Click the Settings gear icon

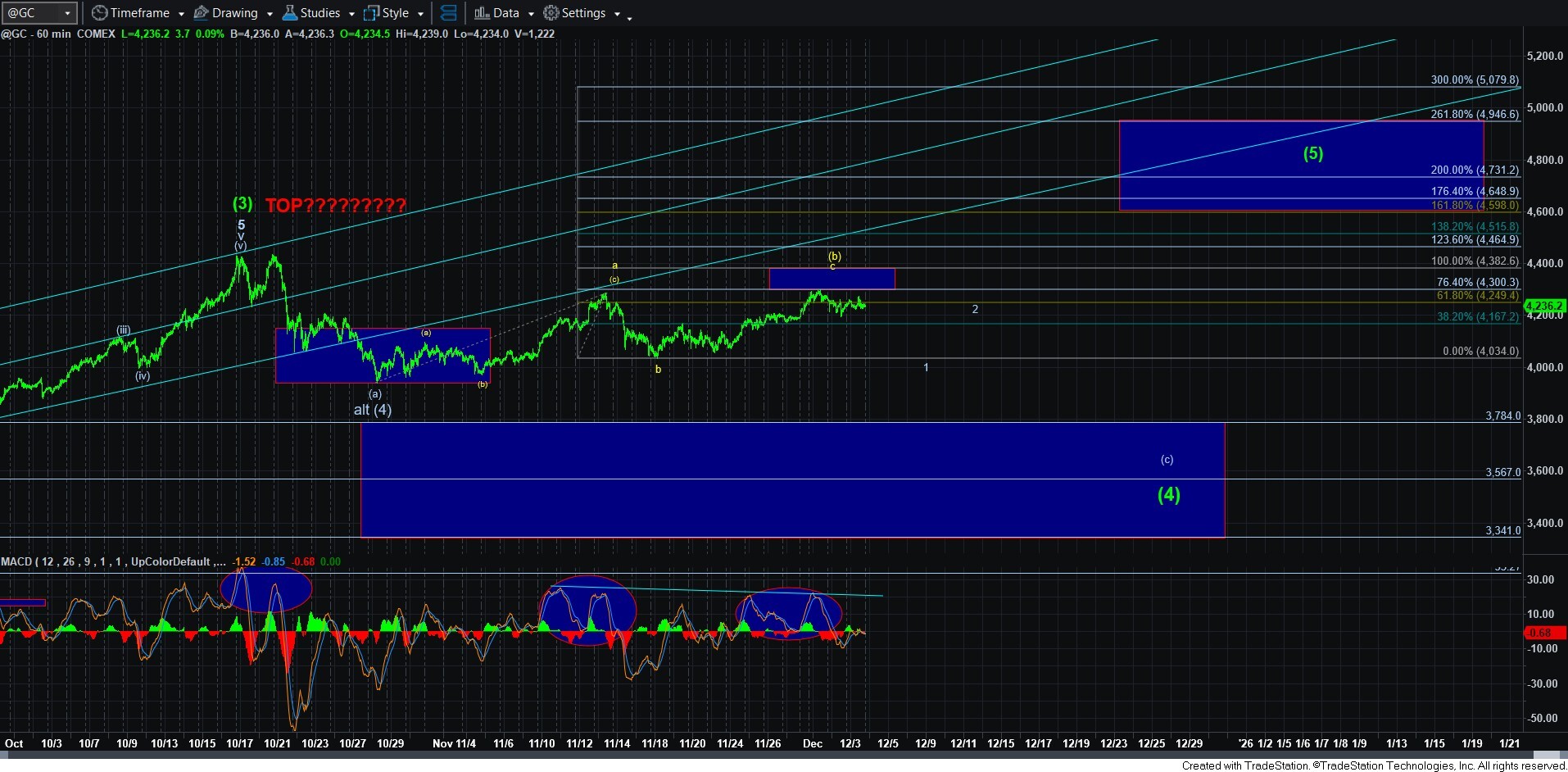coord(551,13)
